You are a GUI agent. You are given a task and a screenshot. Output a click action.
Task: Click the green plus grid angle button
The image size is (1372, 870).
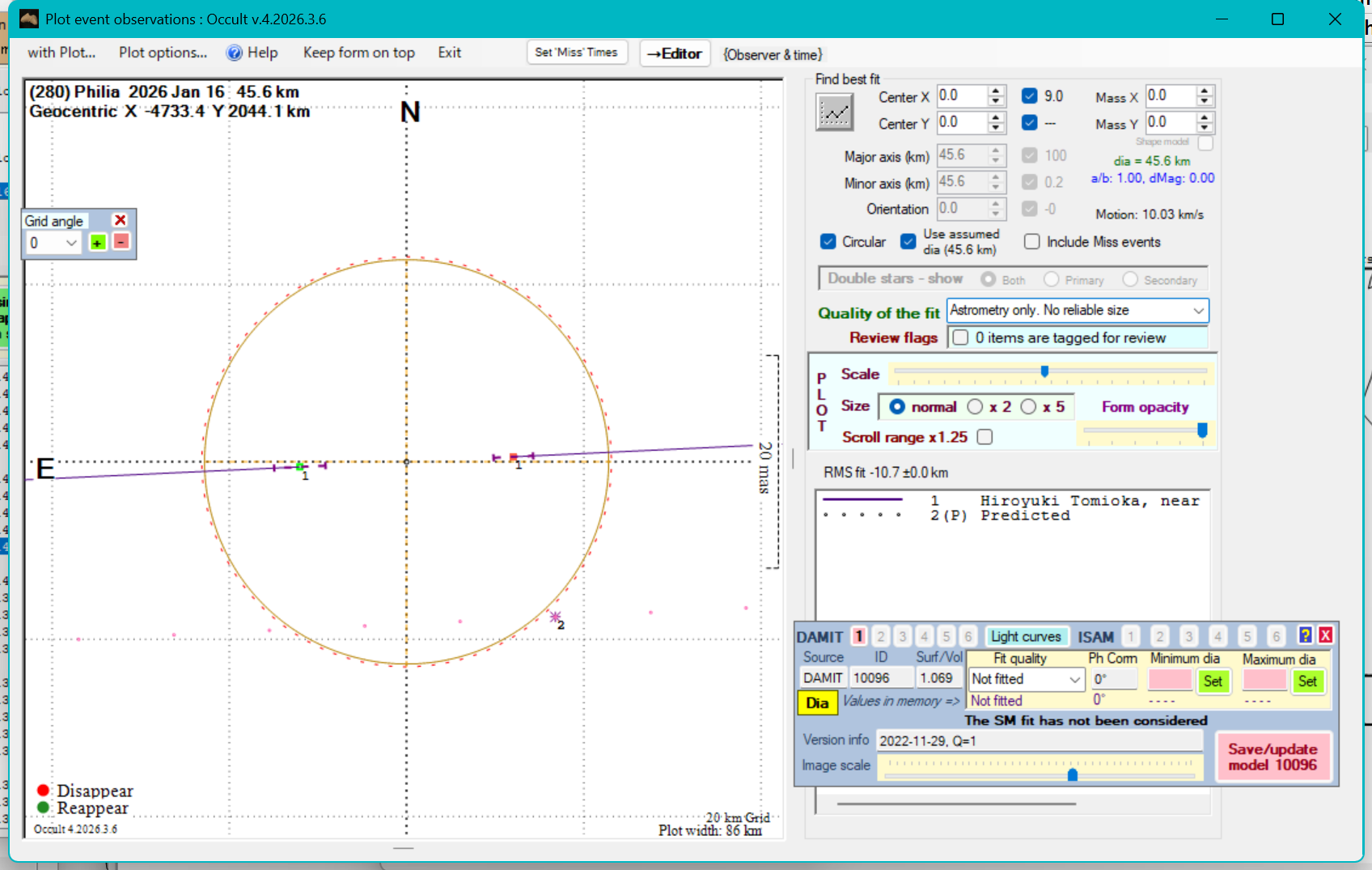[x=97, y=242]
